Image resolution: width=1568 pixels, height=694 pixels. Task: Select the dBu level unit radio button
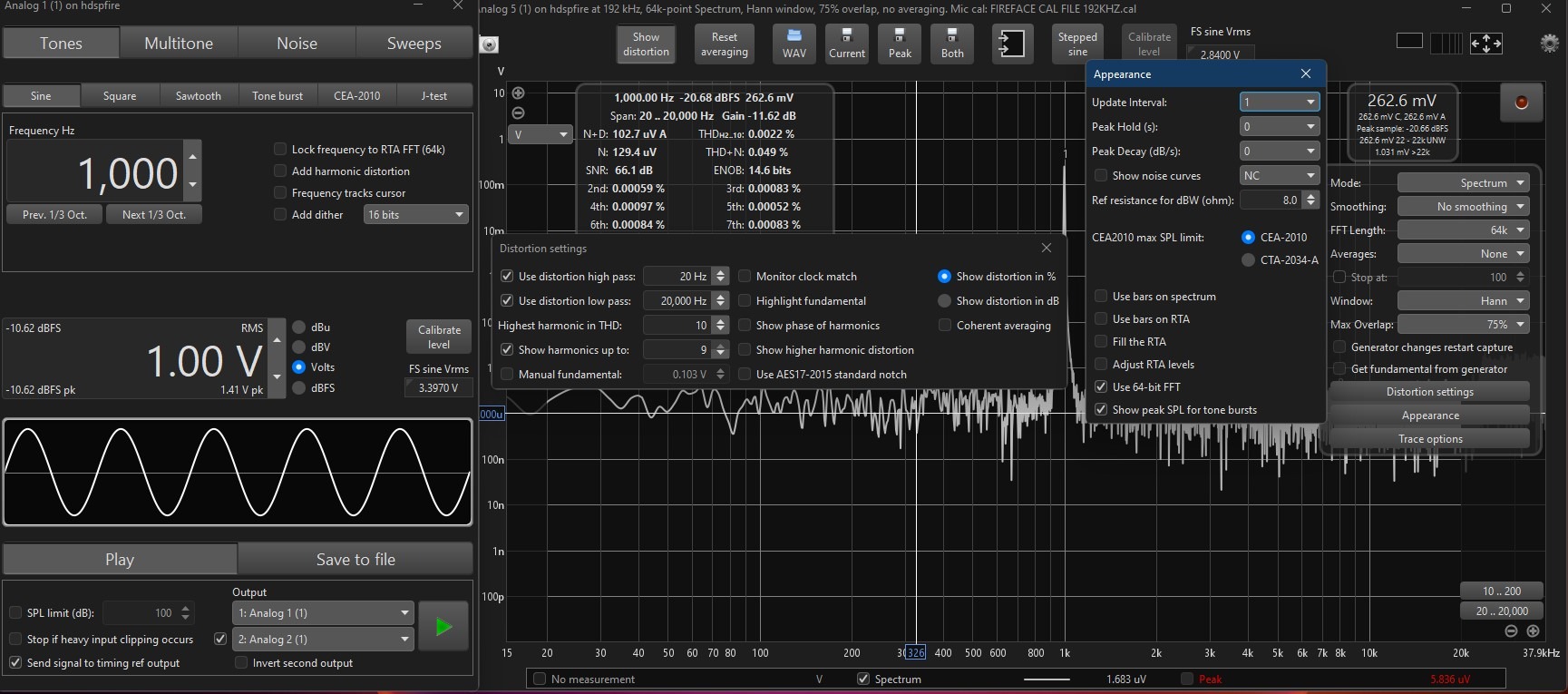pyautogui.click(x=298, y=327)
